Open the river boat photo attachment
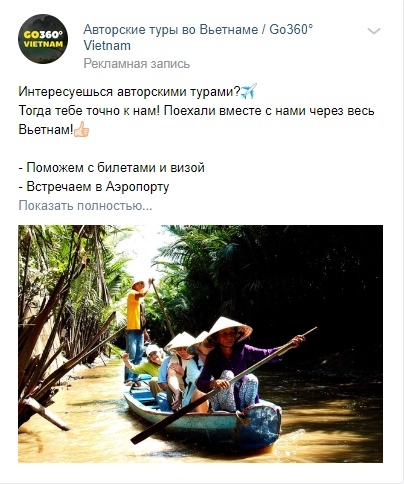Viewport: 404px width, 484px height. [200, 344]
